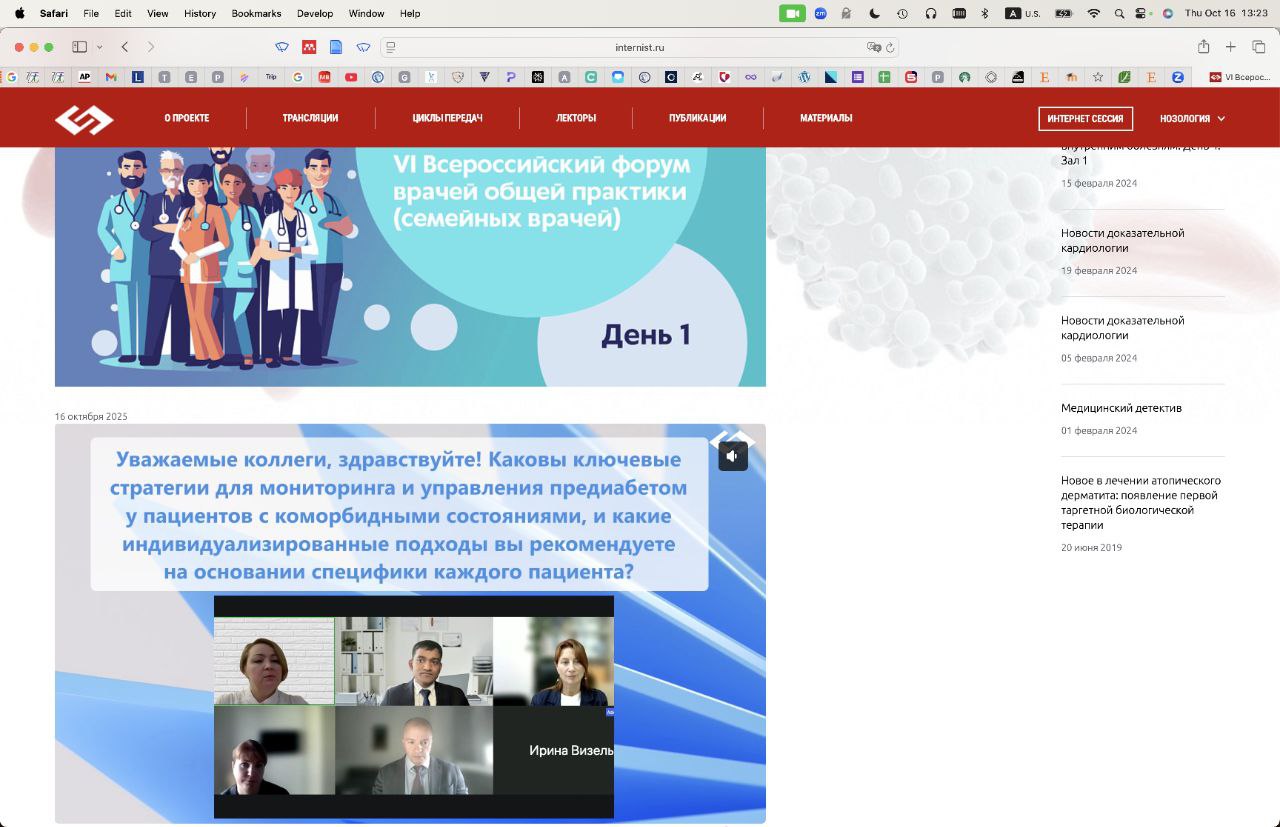Click the Internist site logo

point(84,119)
